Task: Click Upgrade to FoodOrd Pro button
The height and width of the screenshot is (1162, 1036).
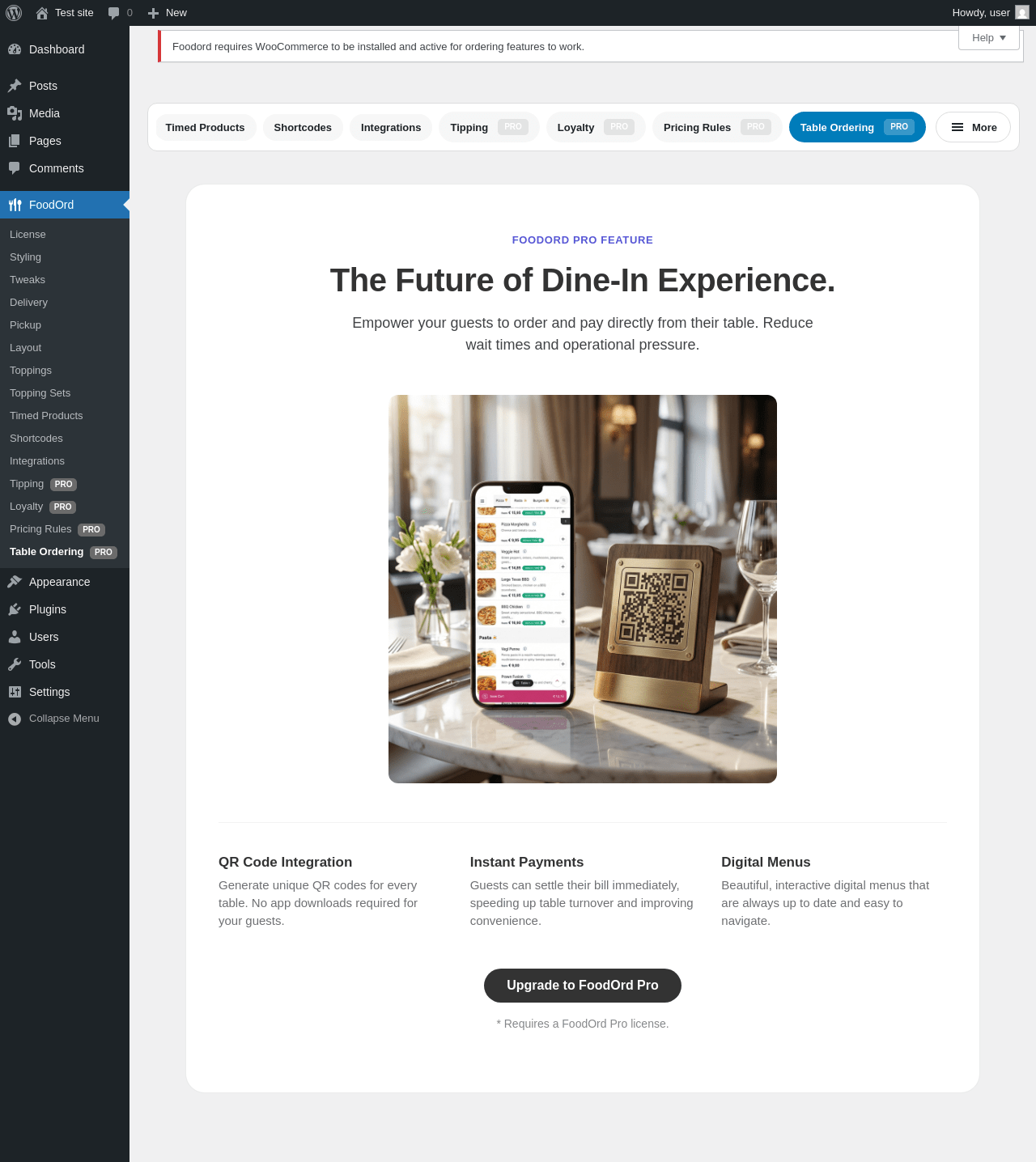Action: 583,986
